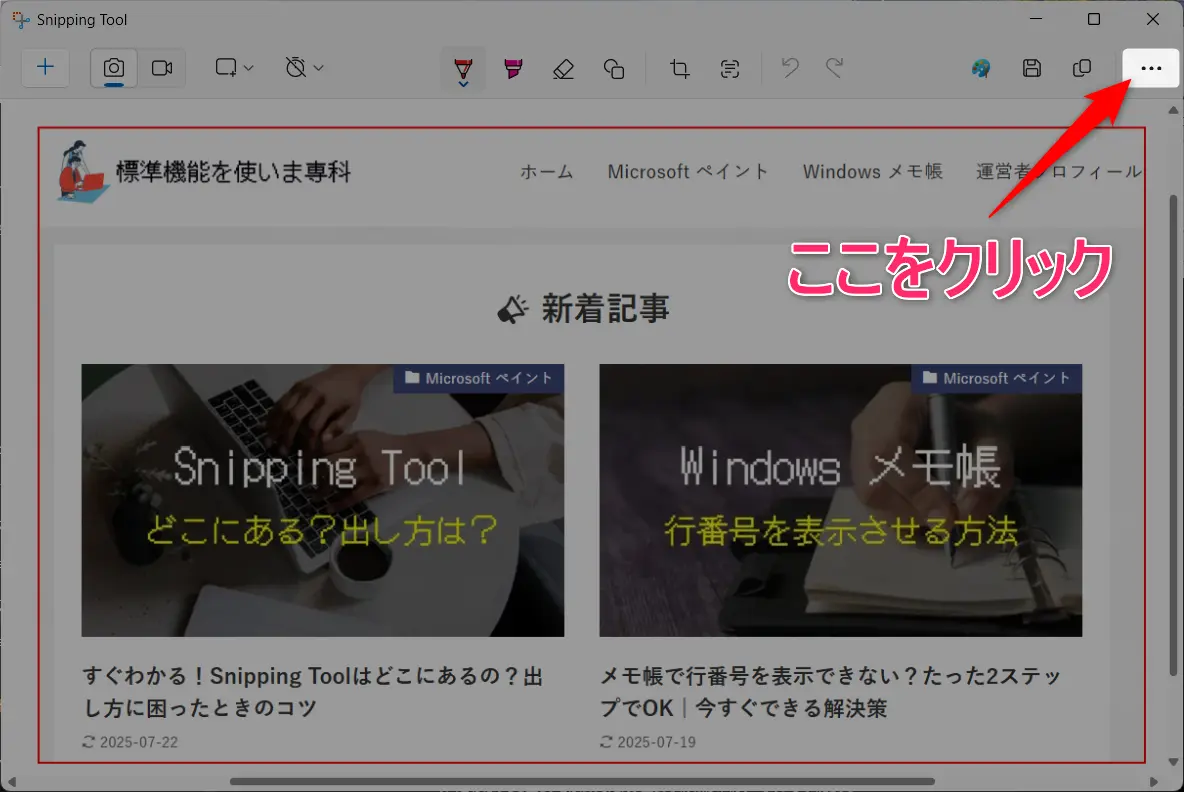Click the Microsoft ペイント tag on the Snipping Tool card
Screen dimensions: 1184x792
(479, 378)
